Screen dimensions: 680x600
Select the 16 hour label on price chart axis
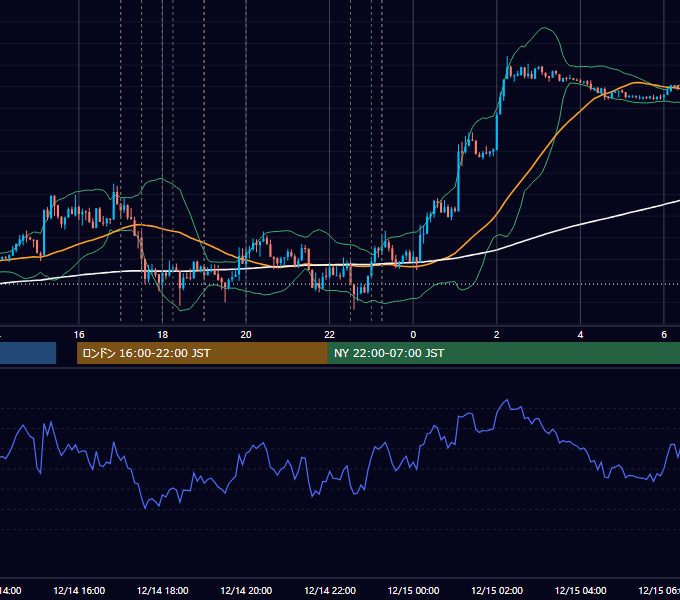(79, 335)
